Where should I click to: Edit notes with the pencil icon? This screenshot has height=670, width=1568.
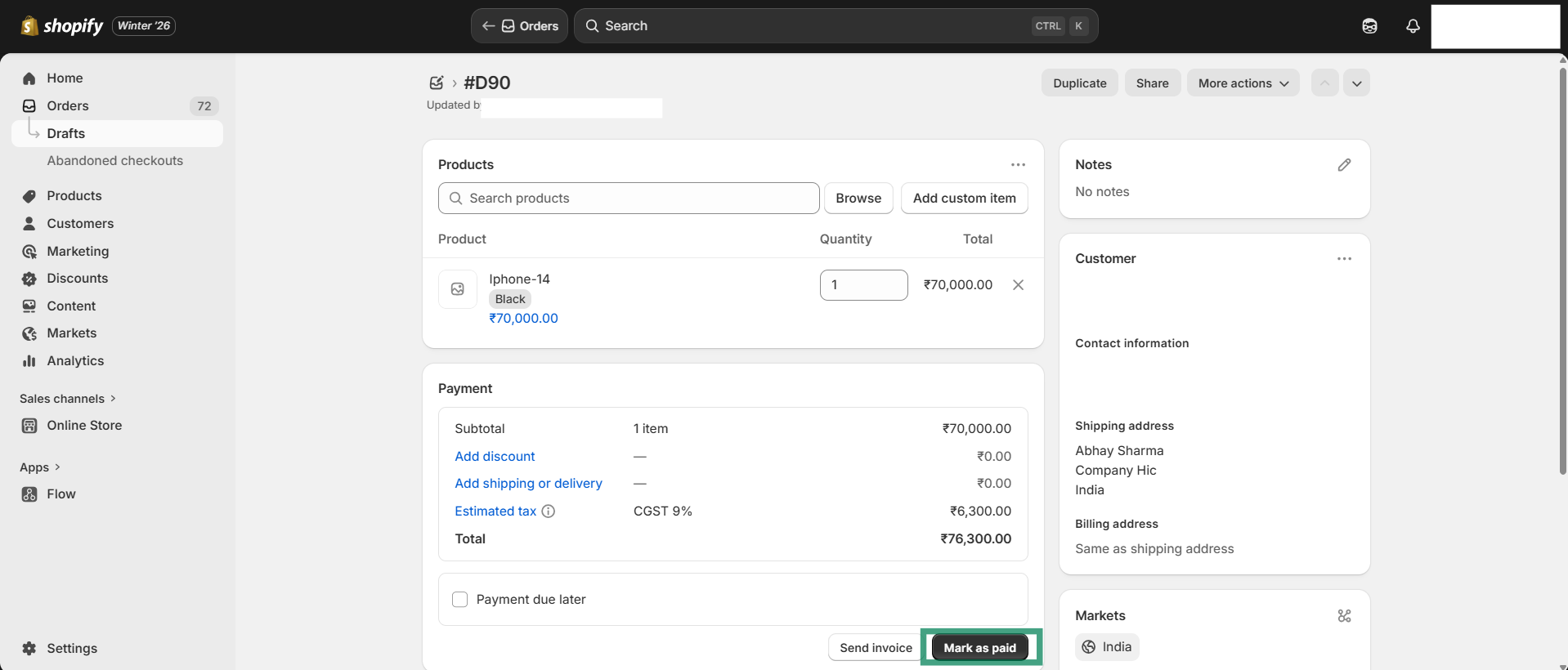click(1344, 165)
